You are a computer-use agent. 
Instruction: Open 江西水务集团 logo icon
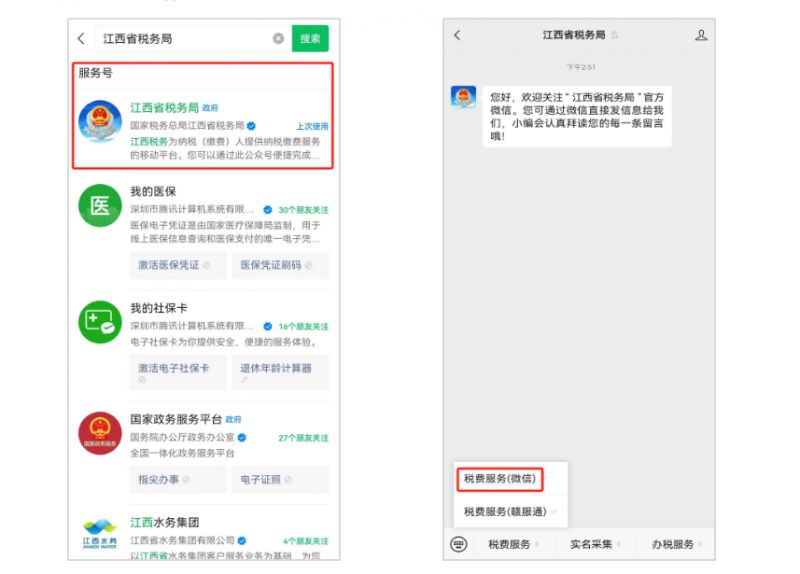click(x=100, y=535)
